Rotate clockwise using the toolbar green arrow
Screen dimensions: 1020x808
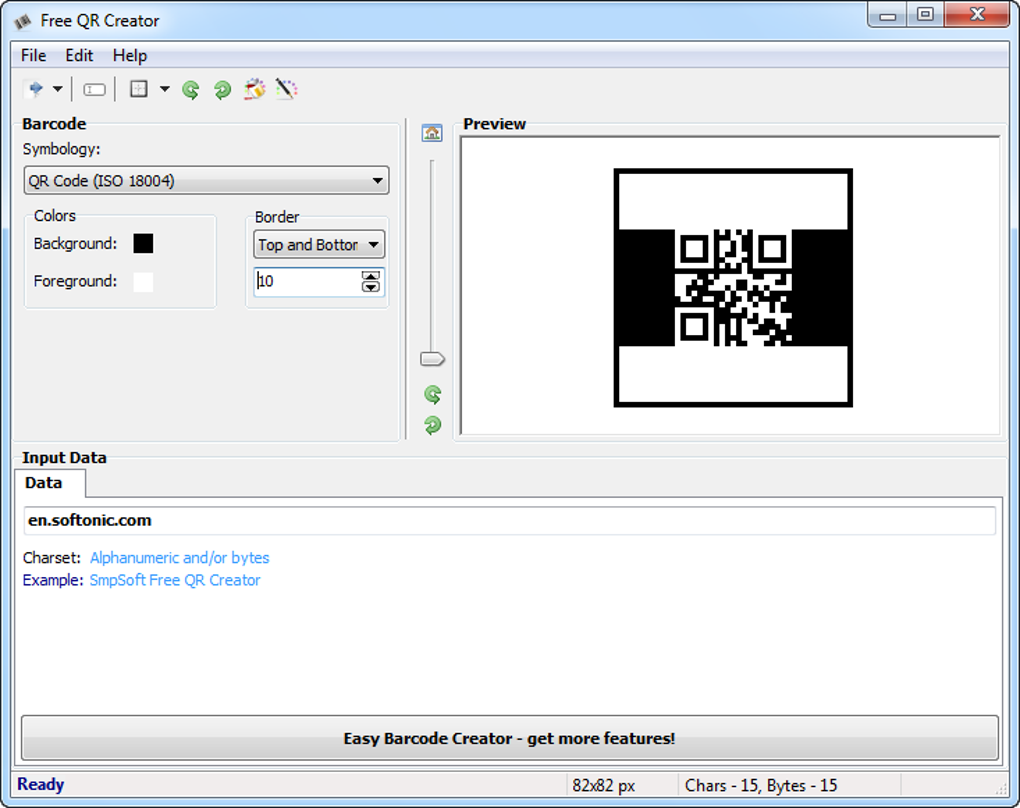[222, 89]
